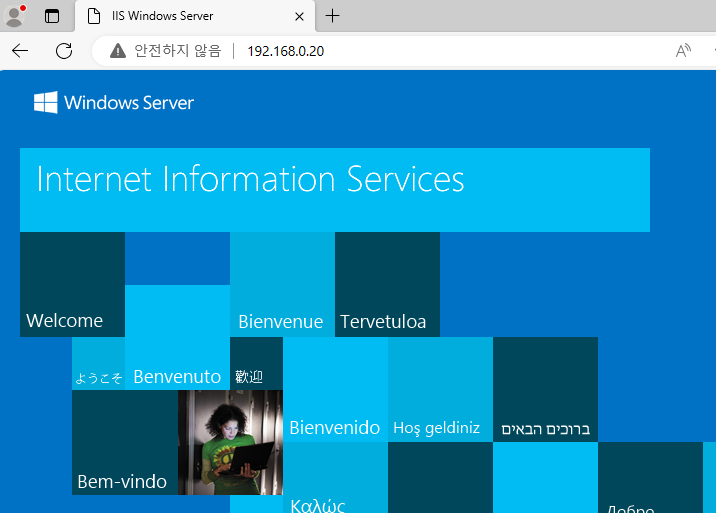Click the Windows Server heading text

tap(129, 103)
